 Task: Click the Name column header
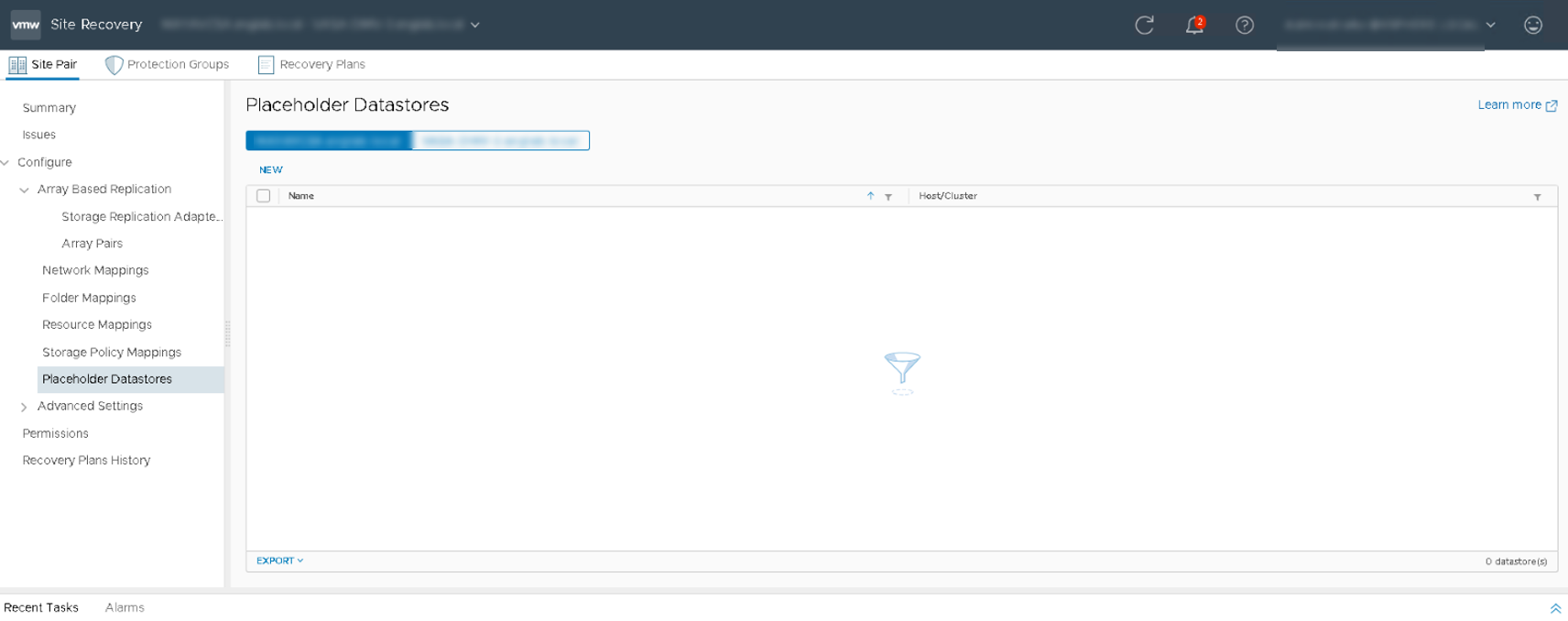[301, 196]
